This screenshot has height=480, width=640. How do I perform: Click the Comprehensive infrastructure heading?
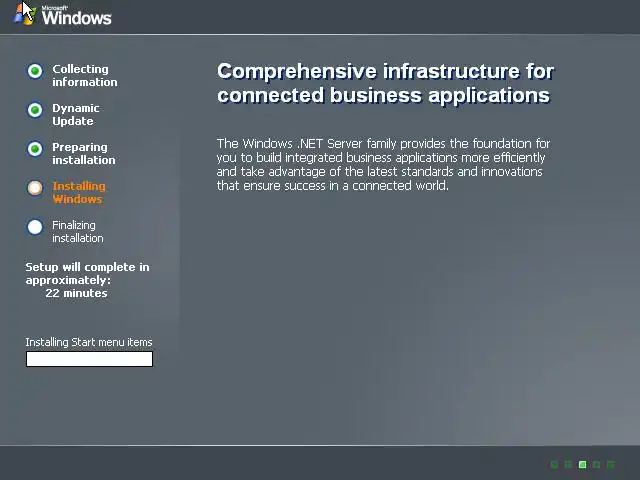pyautogui.click(x=385, y=83)
